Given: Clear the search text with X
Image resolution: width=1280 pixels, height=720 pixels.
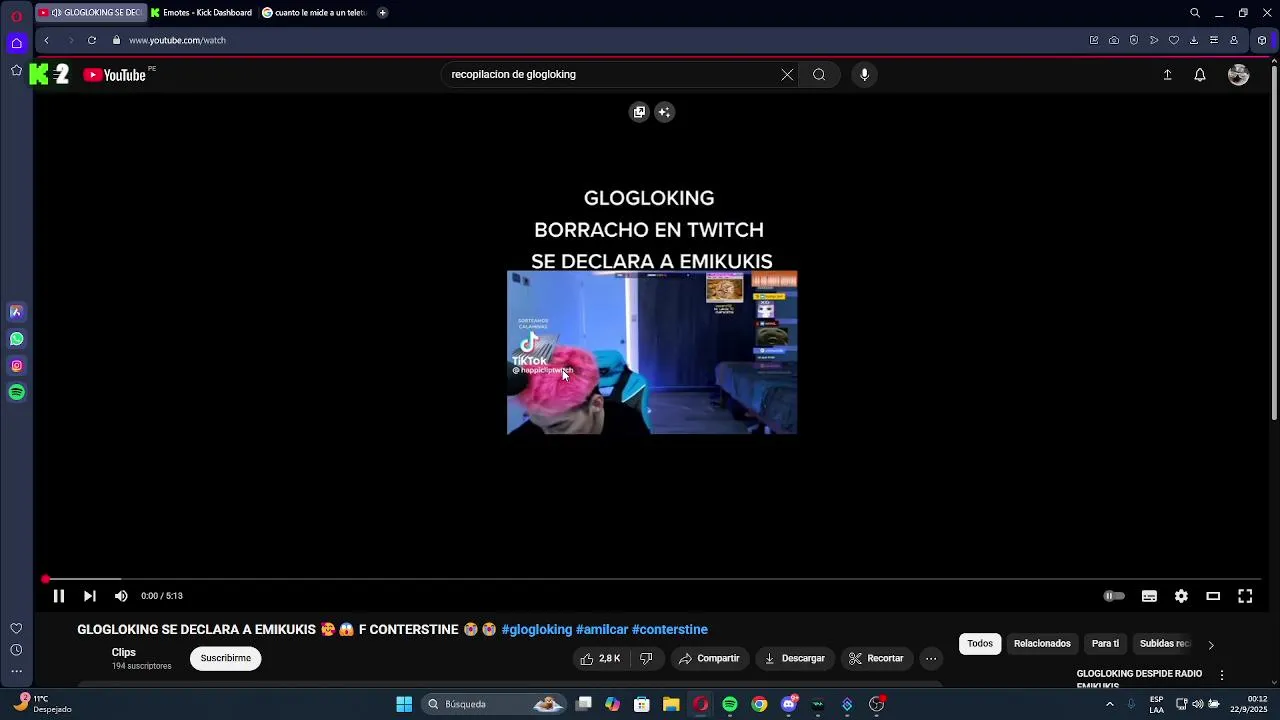Looking at the screenshot, I should (x=787, y=74).
